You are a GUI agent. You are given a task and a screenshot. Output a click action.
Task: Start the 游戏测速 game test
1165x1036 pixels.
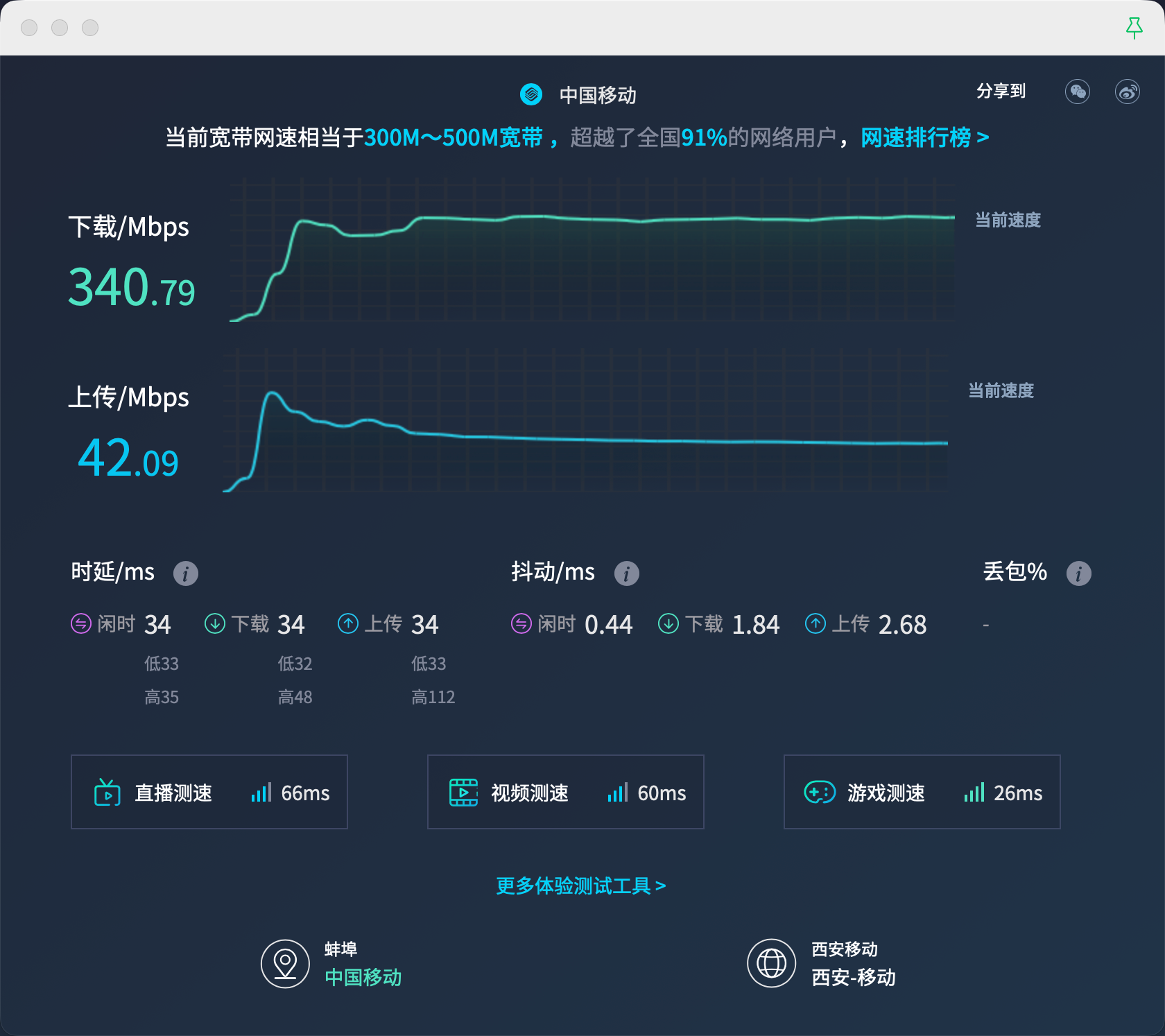[922, 792]
